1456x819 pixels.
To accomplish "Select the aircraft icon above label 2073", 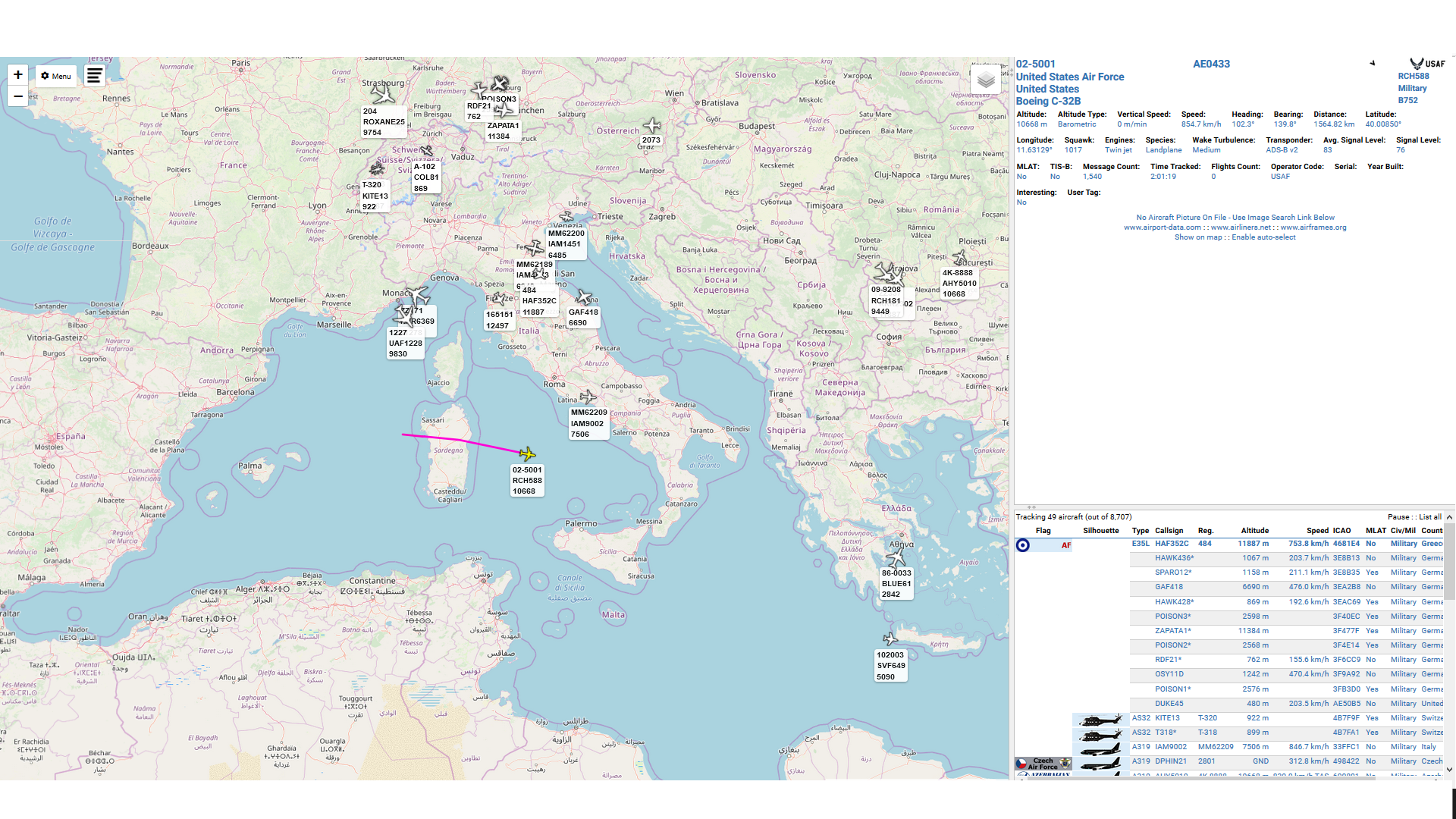I will (651, 126).
